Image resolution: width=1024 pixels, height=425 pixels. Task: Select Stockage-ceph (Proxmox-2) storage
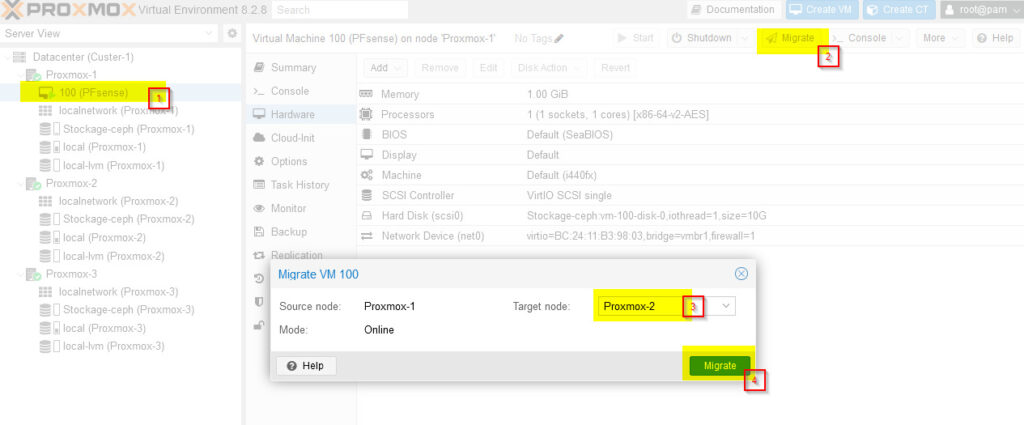click(x=129, y=219)
